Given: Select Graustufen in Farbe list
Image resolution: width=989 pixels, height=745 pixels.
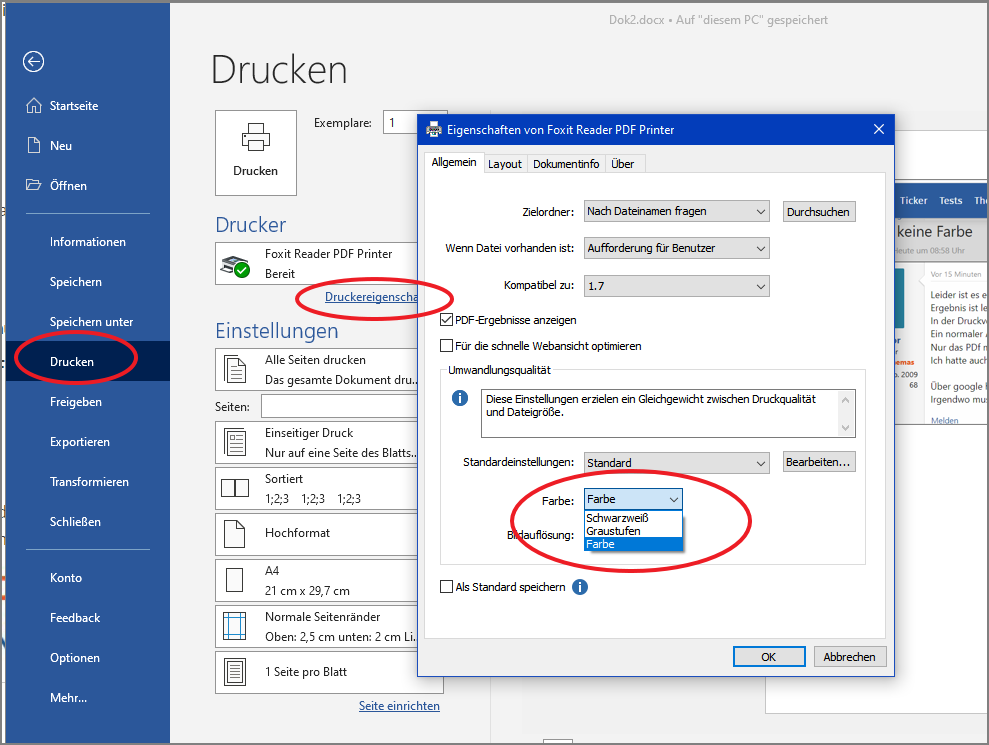Looking at the screenshot, I should [633, 531].
